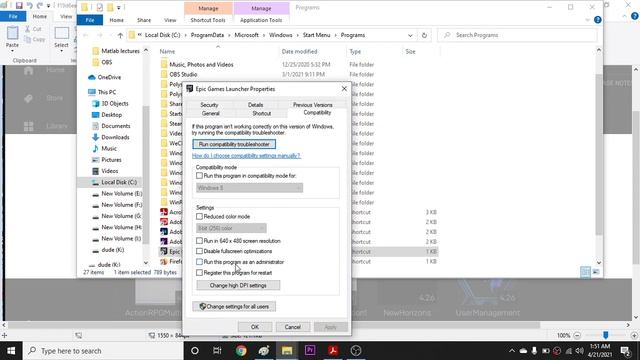Click the volume tray icon
640x360 pixels.
[x=579, y=351]
